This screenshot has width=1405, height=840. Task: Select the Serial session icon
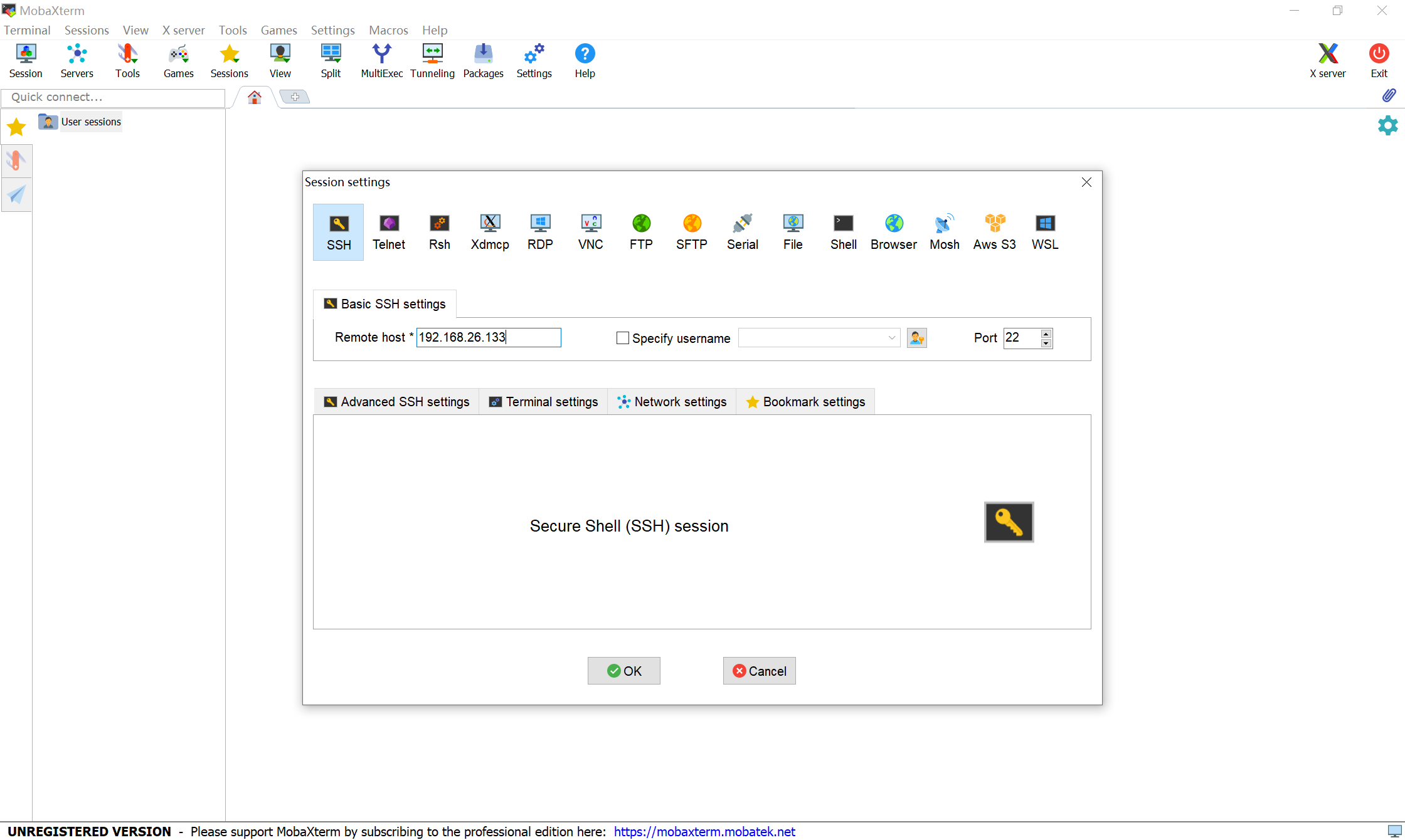pyautogui.click(x=743, y=232)
